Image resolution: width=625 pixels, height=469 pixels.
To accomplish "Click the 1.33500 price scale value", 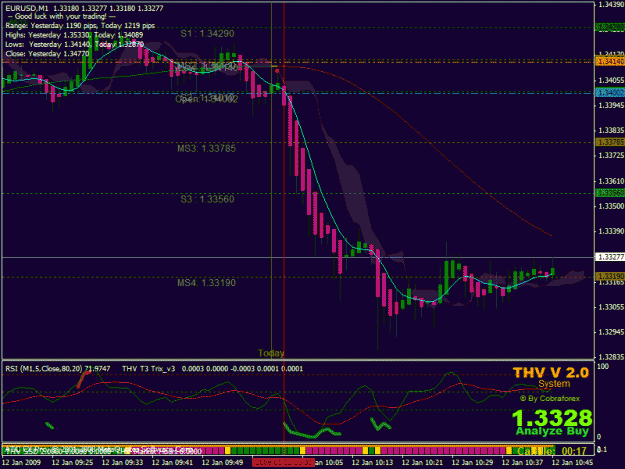I will pos(611,206).
